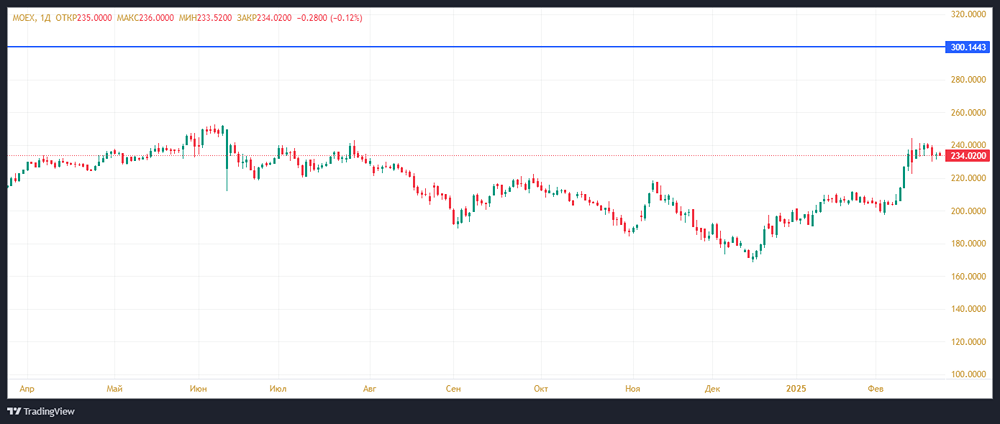Screen dimensions: 1000x424
Task: Click the Июн month marker
Action: point(198,387)
